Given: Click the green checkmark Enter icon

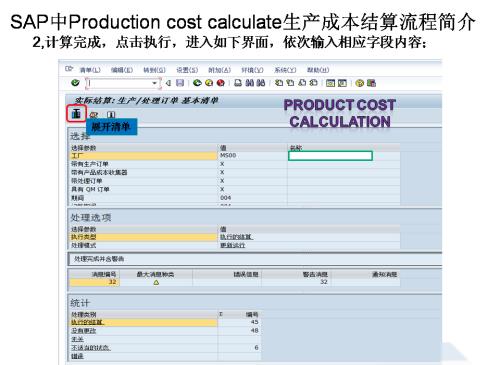Looking at the screenshot, I should pos(75,83).
